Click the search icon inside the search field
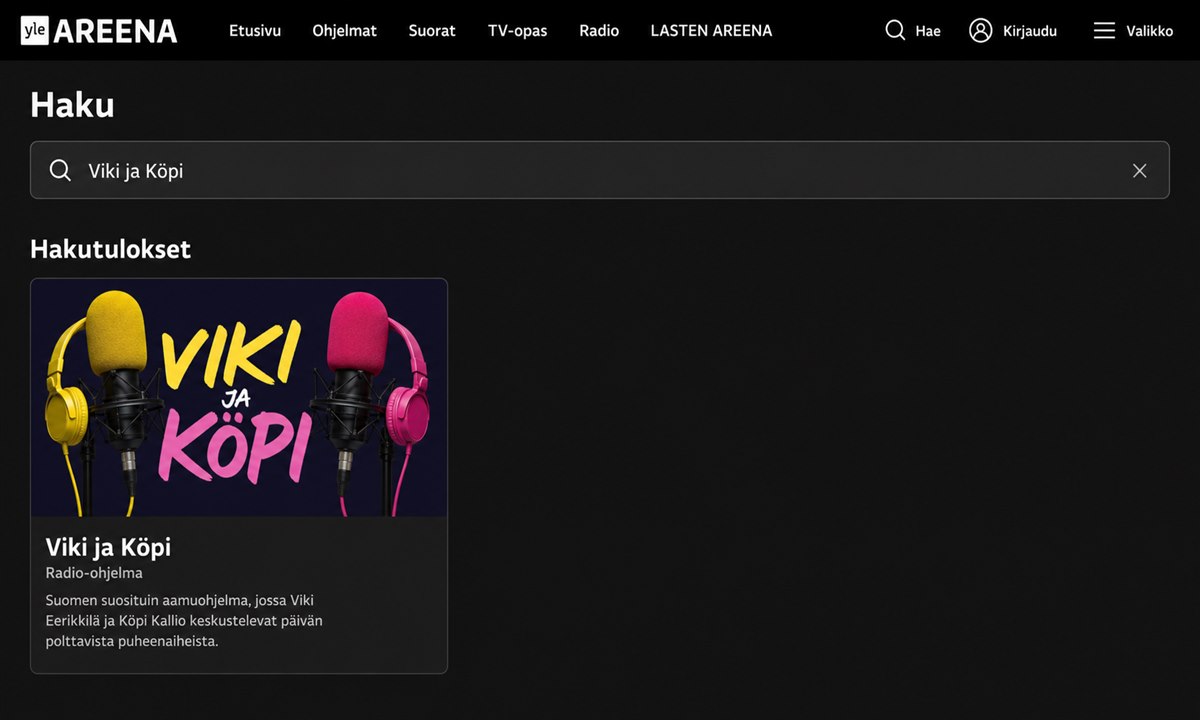This screenshot has width=1200, height=720. (x=60, y=170)
